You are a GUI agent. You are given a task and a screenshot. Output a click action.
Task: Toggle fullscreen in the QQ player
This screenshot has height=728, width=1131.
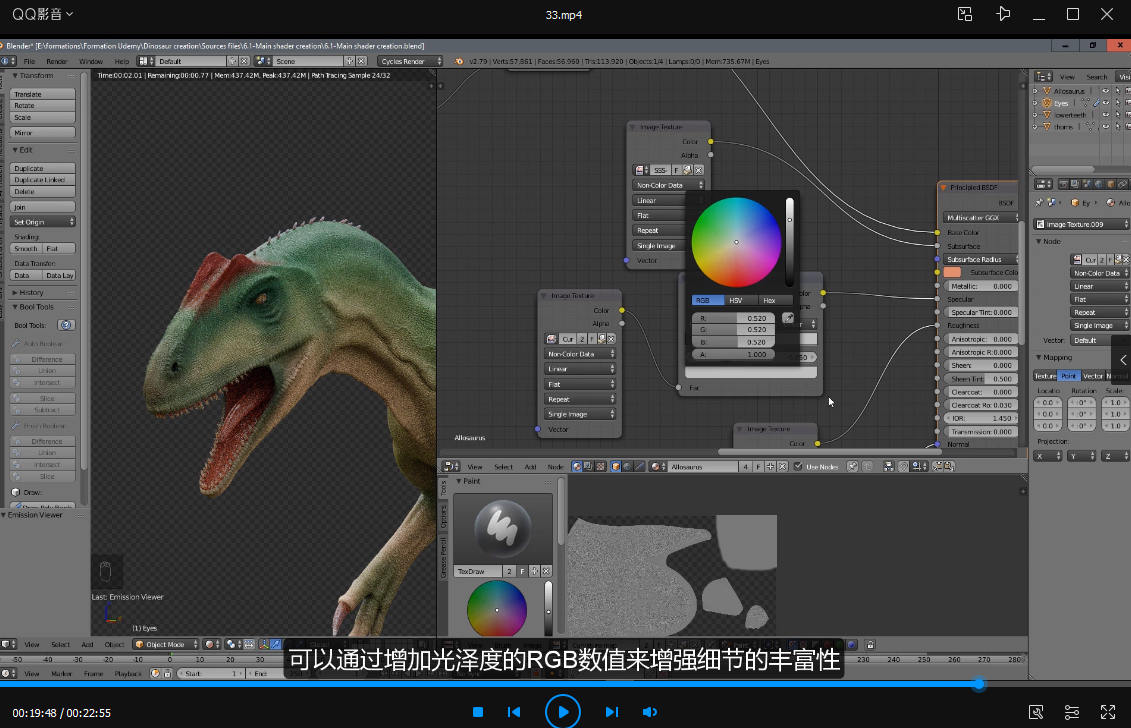coord(1108,712)
